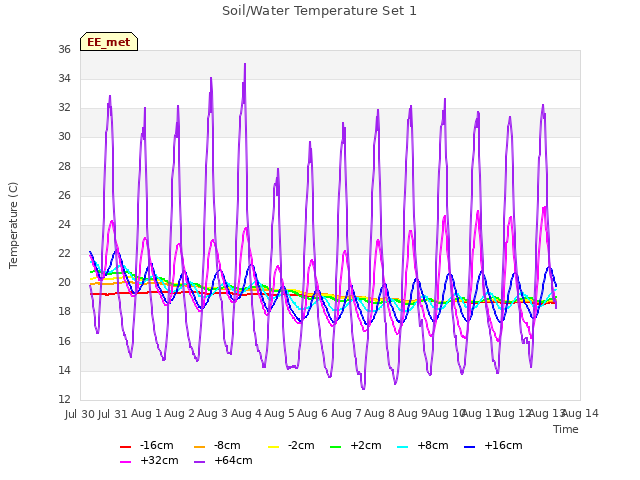This screenshot has width=640, height=480.
Task: Click the Aug 5 x-axis date label
Action: [x=279, y=413]
